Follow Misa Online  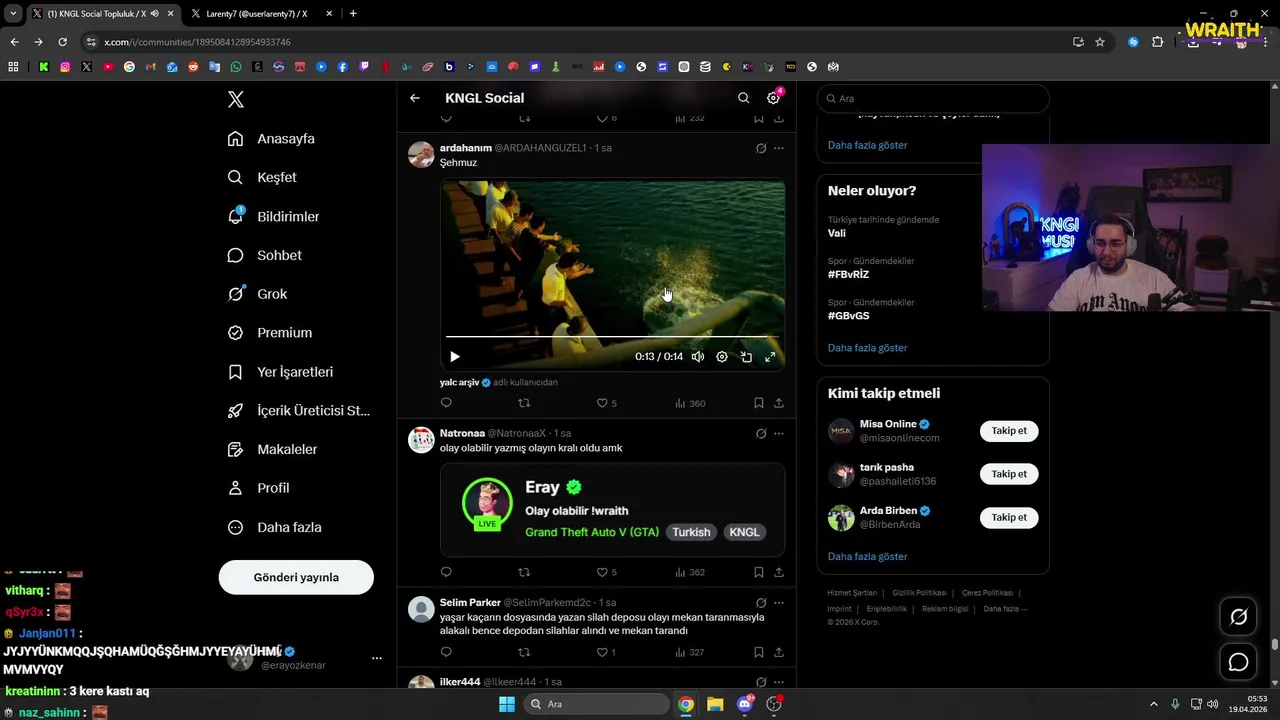1009,431
